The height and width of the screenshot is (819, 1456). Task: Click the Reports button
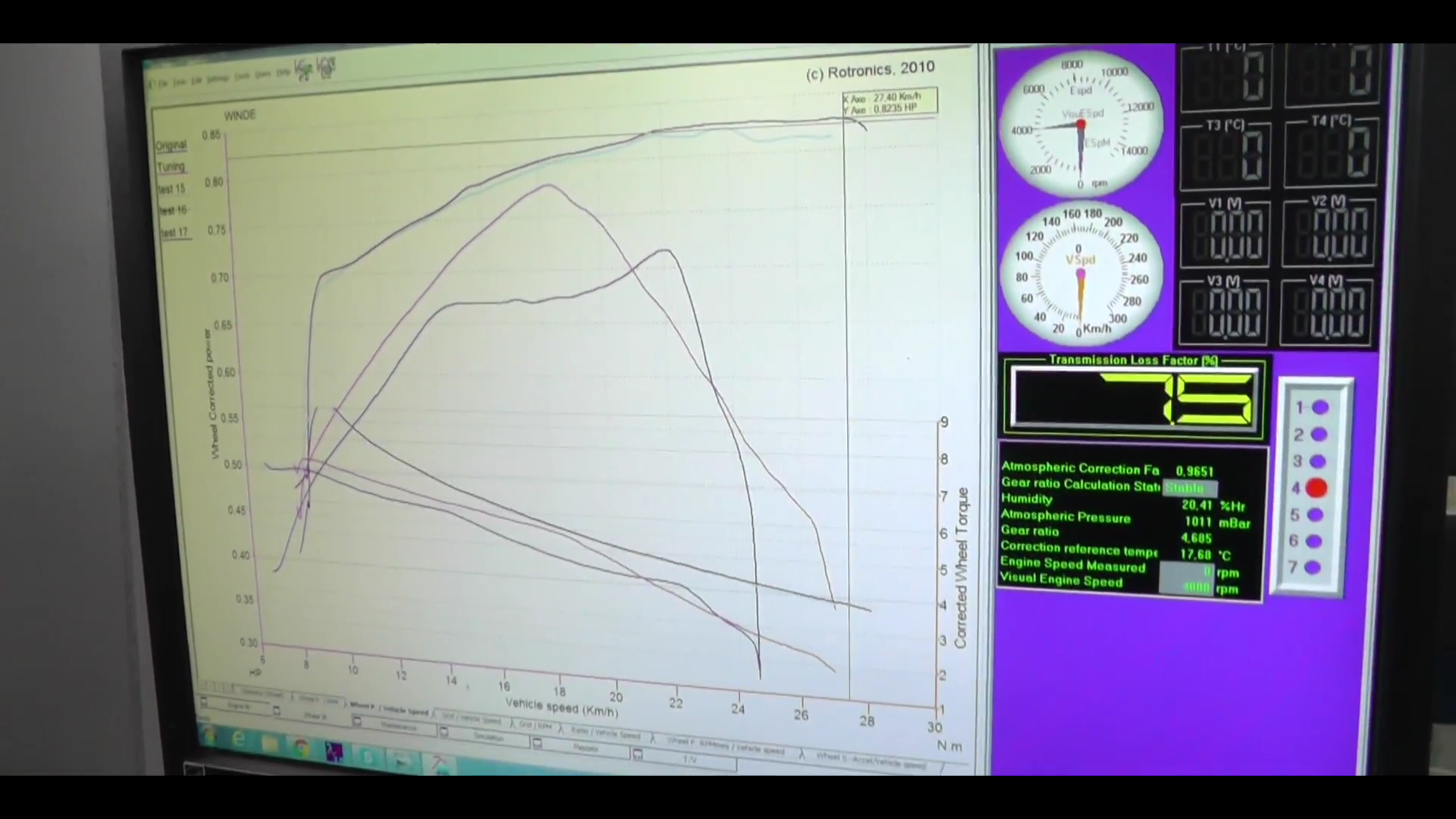585,748
